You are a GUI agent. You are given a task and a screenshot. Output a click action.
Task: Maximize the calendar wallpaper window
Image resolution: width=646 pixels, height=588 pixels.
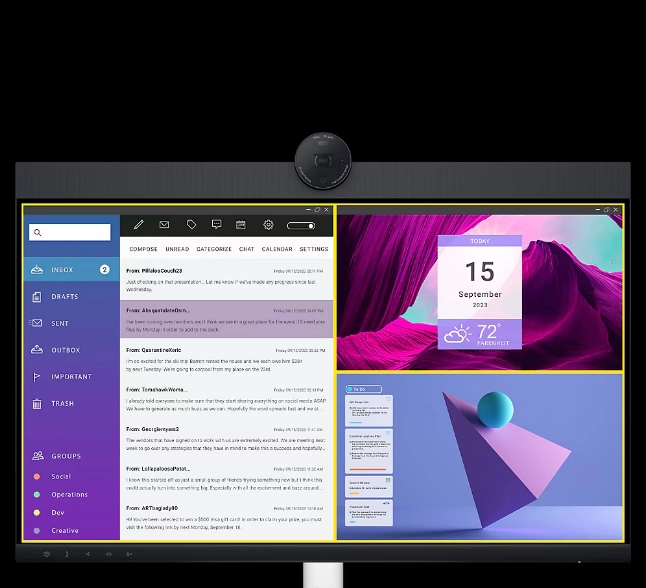point(606,210)
